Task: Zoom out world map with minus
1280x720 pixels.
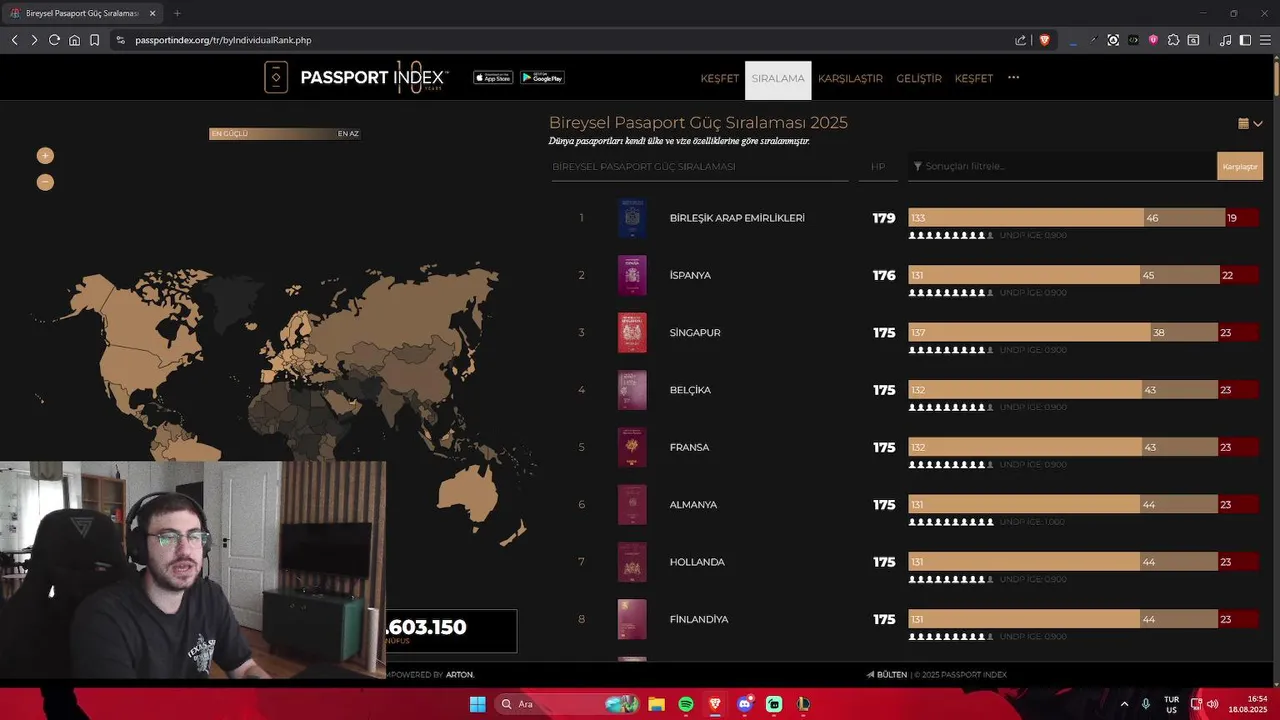Action: click(45, 182)
